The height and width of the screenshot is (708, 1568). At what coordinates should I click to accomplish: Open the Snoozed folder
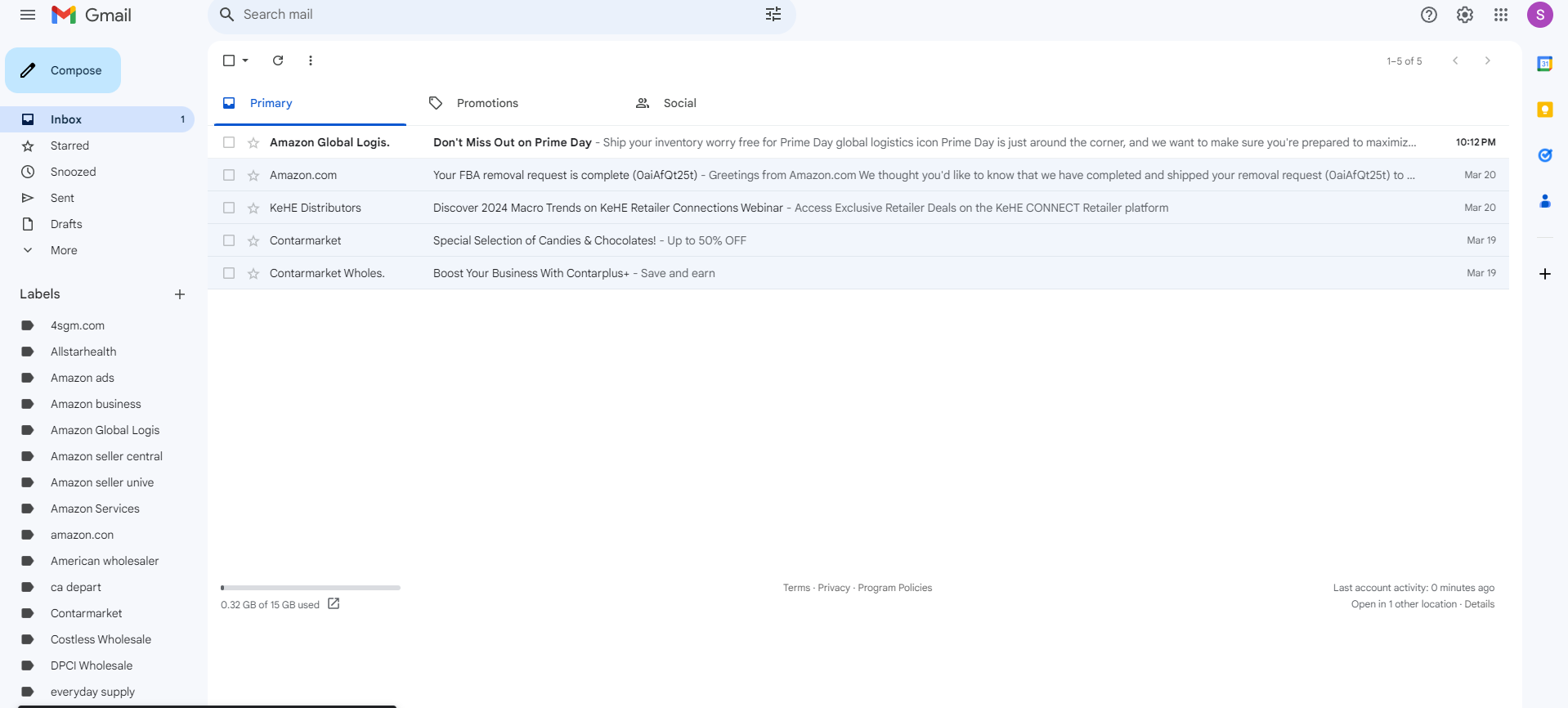(x=97, y=172)
